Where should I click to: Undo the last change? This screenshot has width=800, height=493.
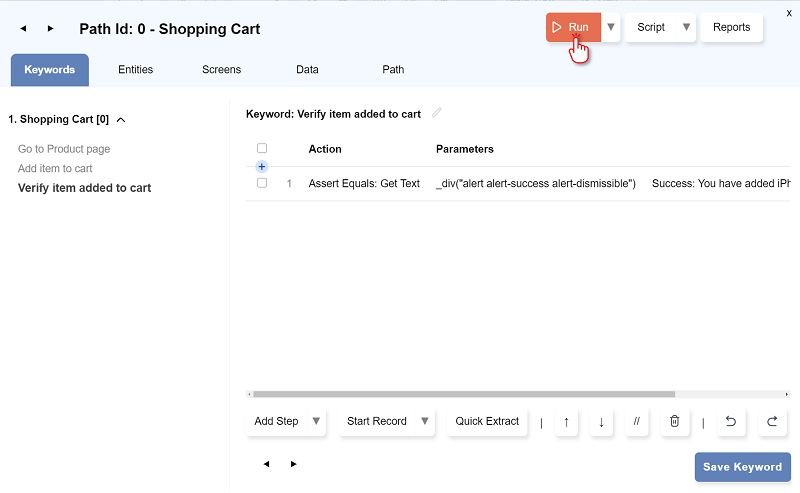(x=730, y=422)
